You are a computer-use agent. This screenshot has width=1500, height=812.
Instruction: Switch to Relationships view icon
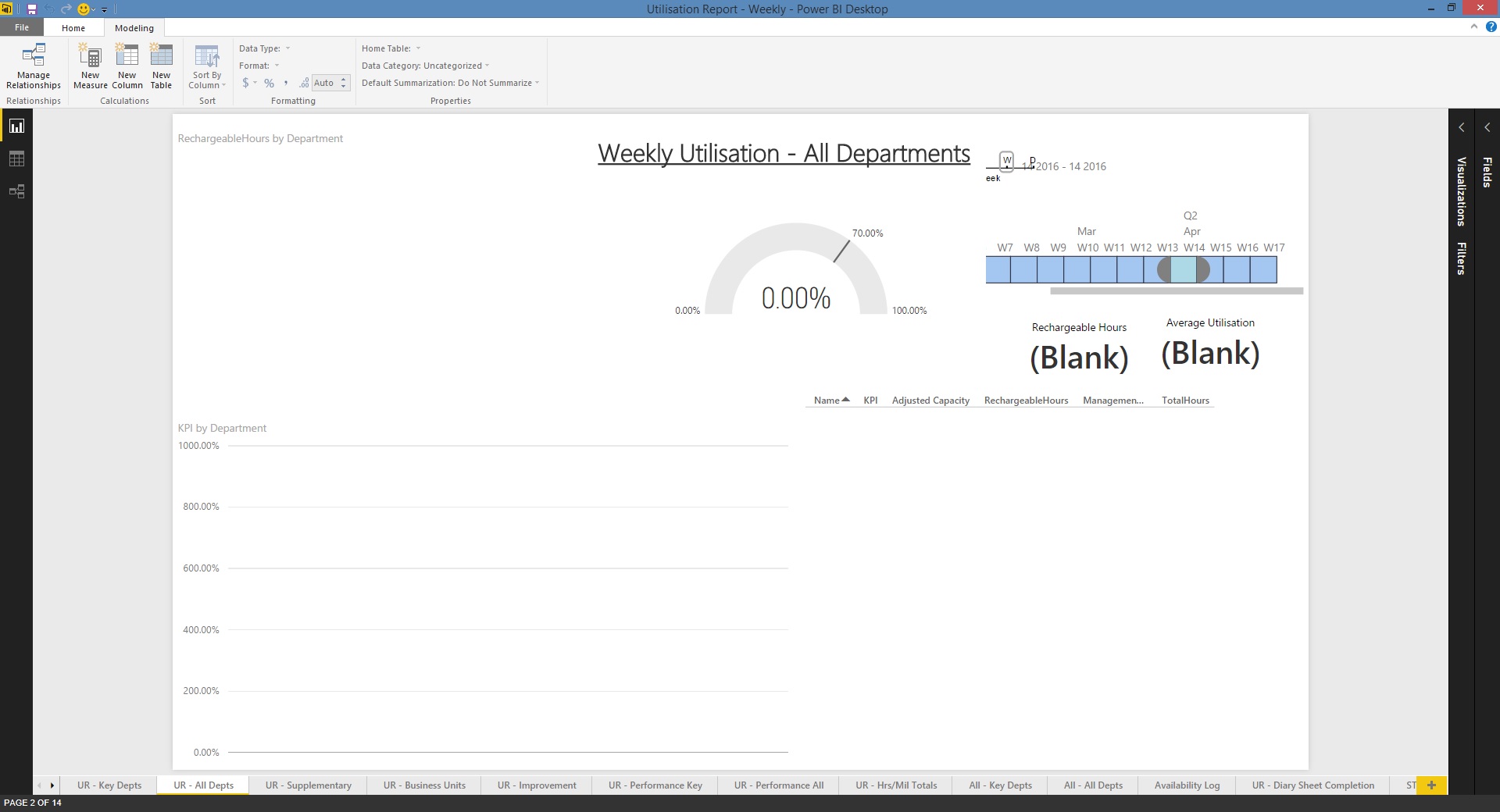click(x=16, y=191)
